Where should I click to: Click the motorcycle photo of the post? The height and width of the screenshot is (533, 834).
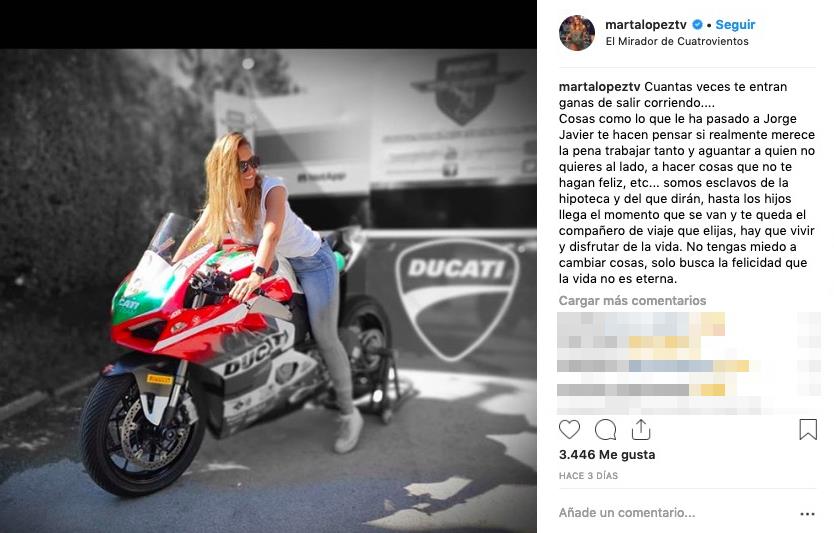click(x=268, y=290)
